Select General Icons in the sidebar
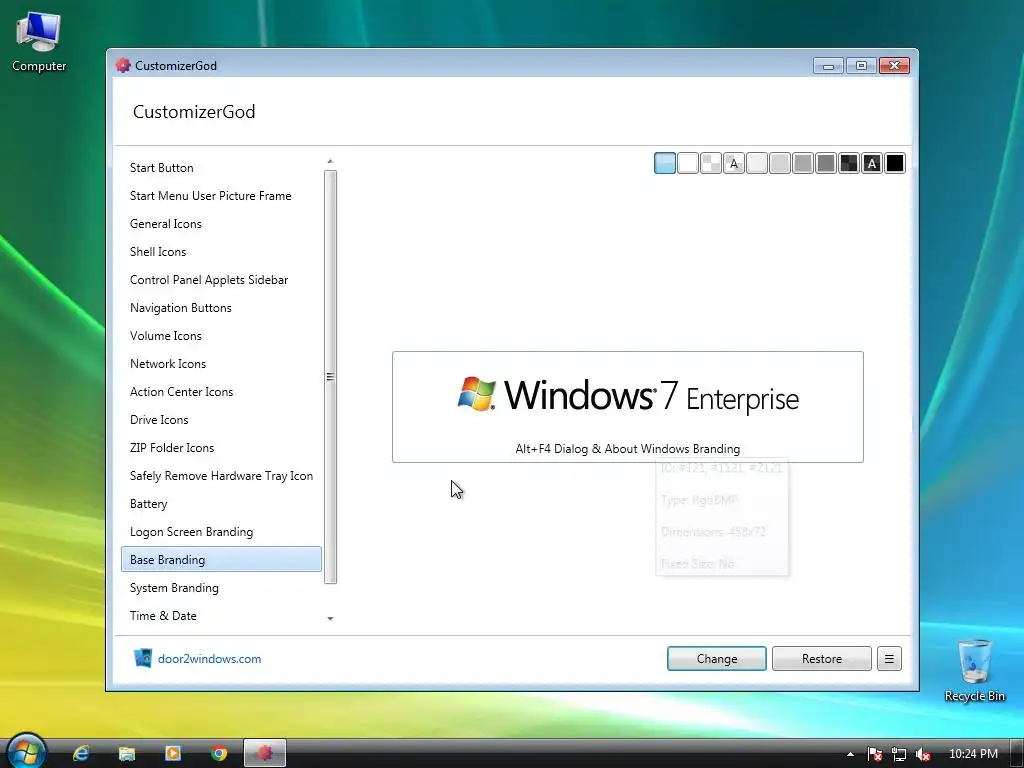 point(221,224)
